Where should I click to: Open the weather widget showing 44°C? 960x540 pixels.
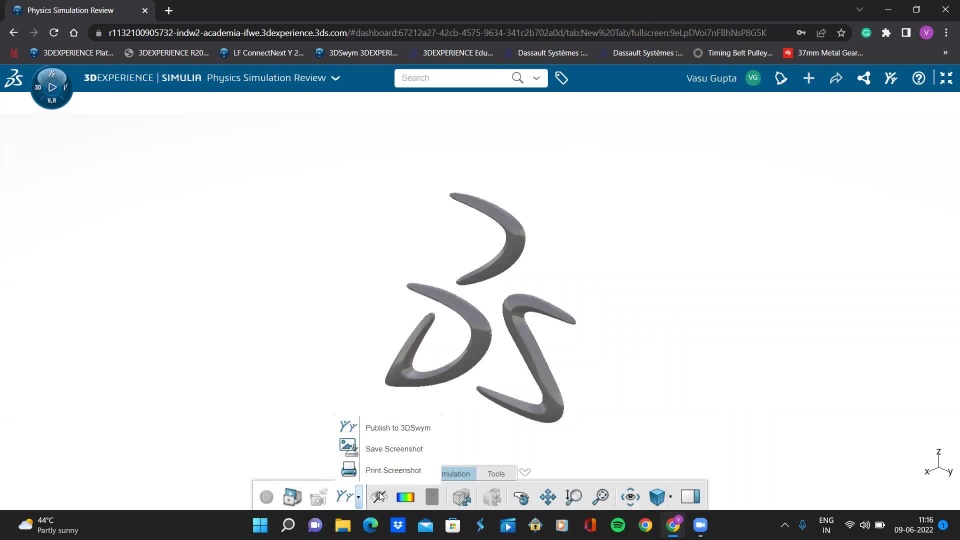(49, 525)
